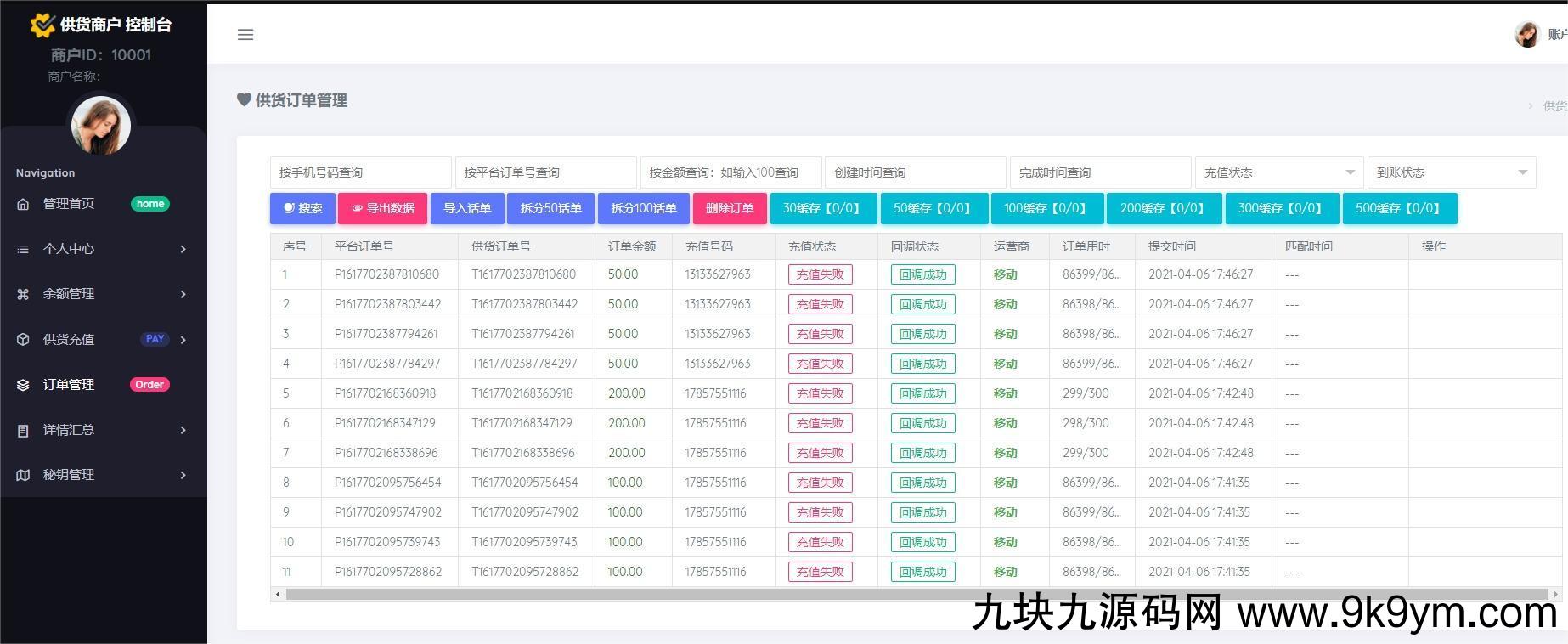Toggle the hamburger sidebar menu icon

245,35
